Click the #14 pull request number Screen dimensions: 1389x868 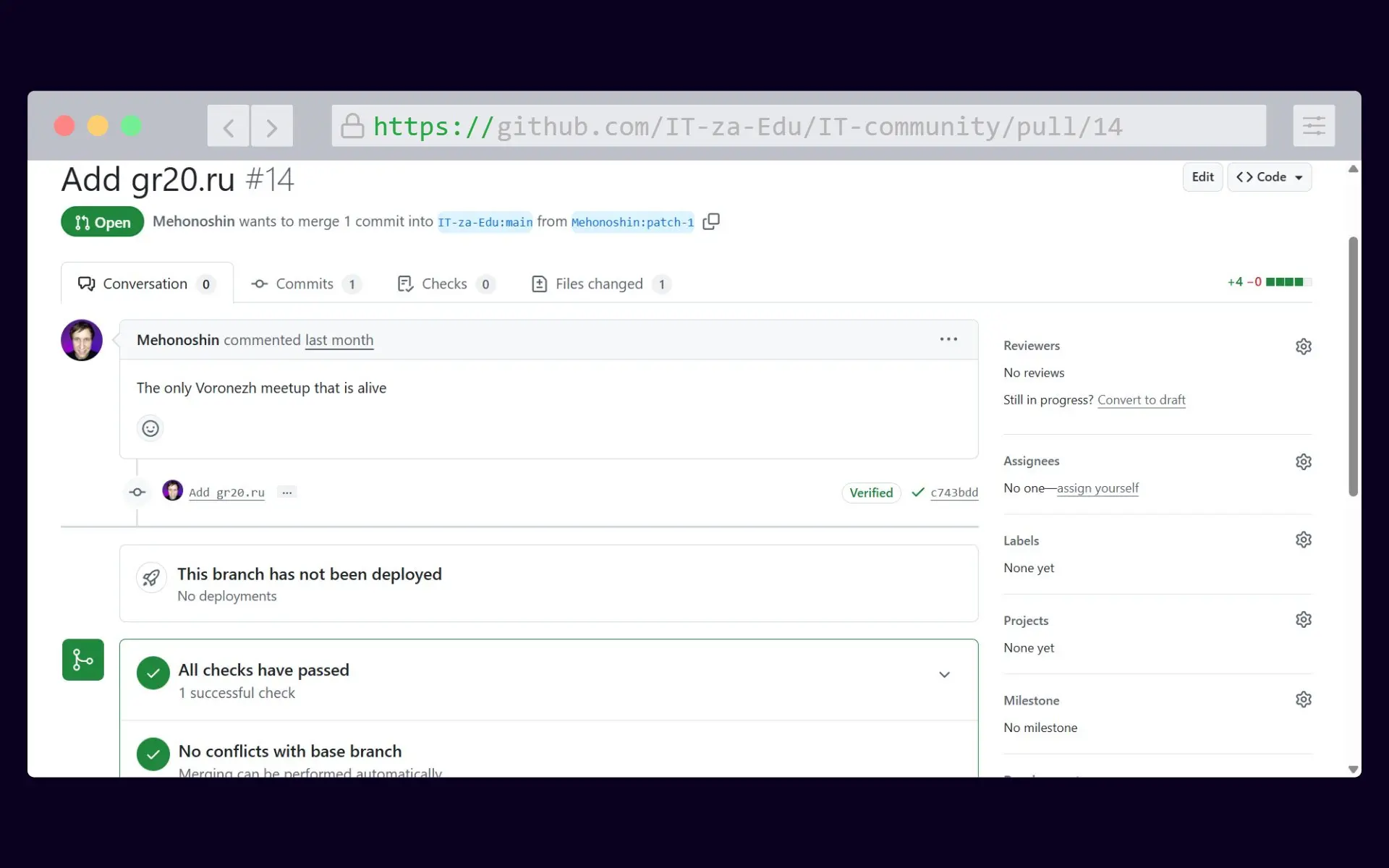(270, 179)
